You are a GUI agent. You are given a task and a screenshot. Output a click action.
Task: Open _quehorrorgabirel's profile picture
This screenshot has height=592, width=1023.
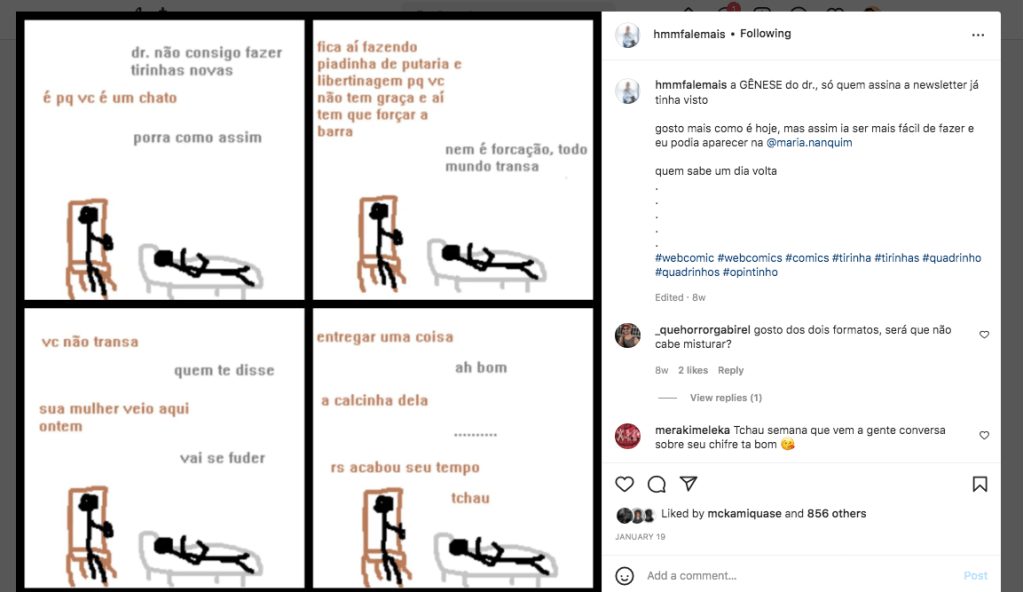point(628,335)
